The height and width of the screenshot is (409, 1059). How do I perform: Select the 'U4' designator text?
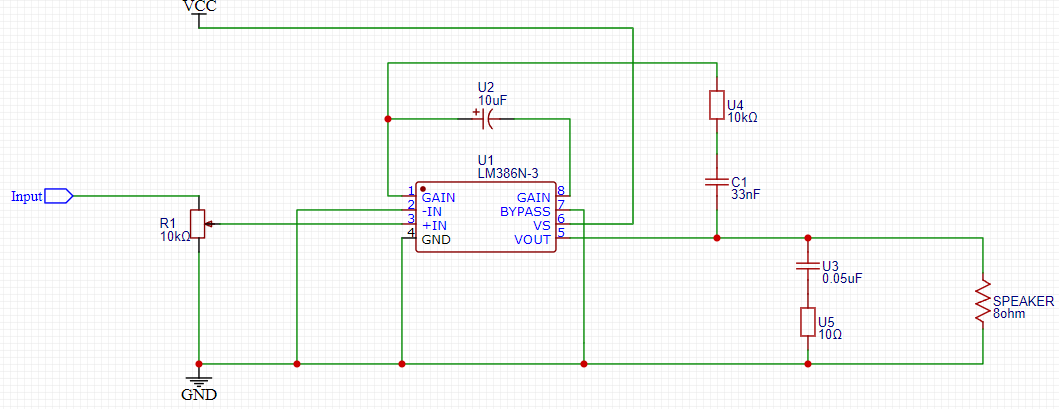[x=734, y=105]
